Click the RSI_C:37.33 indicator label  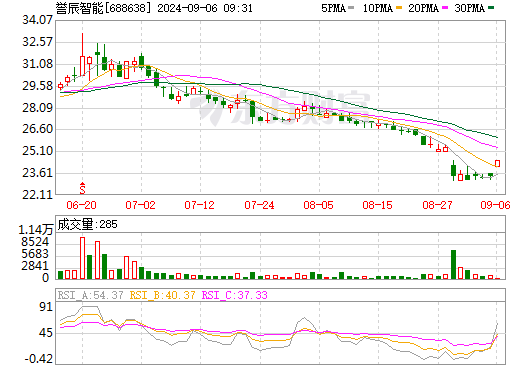(x=235, y=295)
